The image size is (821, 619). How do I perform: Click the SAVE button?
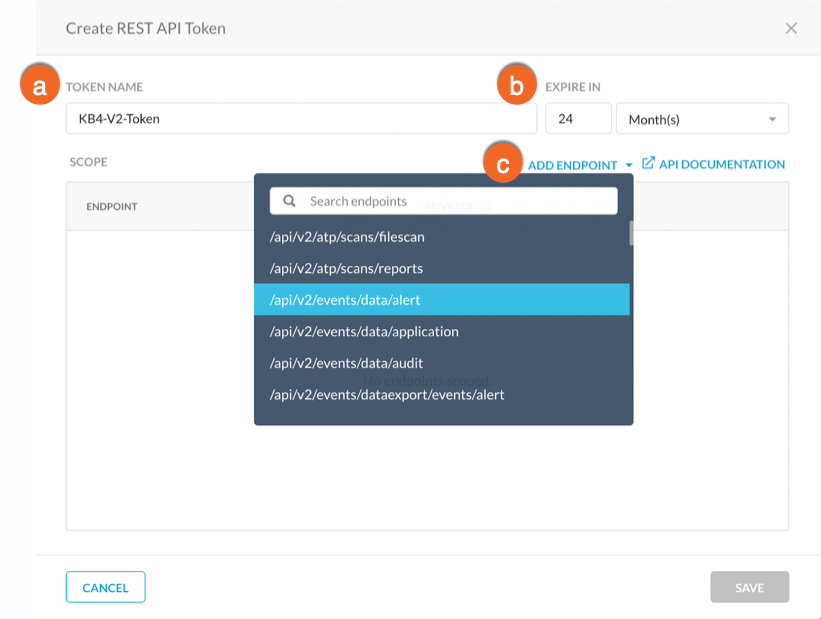tap(749, 587)
